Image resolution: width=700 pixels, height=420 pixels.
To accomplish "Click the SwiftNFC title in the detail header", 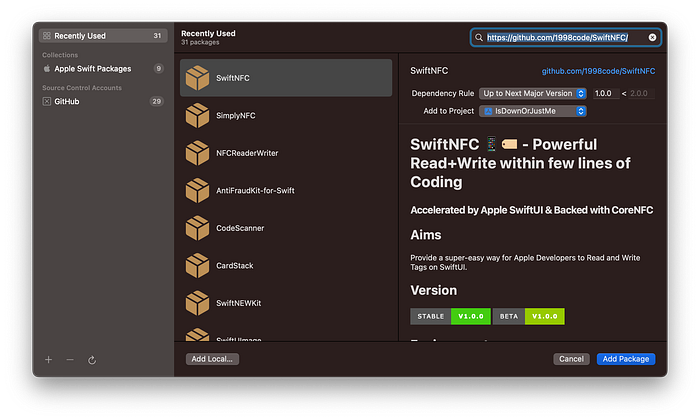I will point(429,71).
